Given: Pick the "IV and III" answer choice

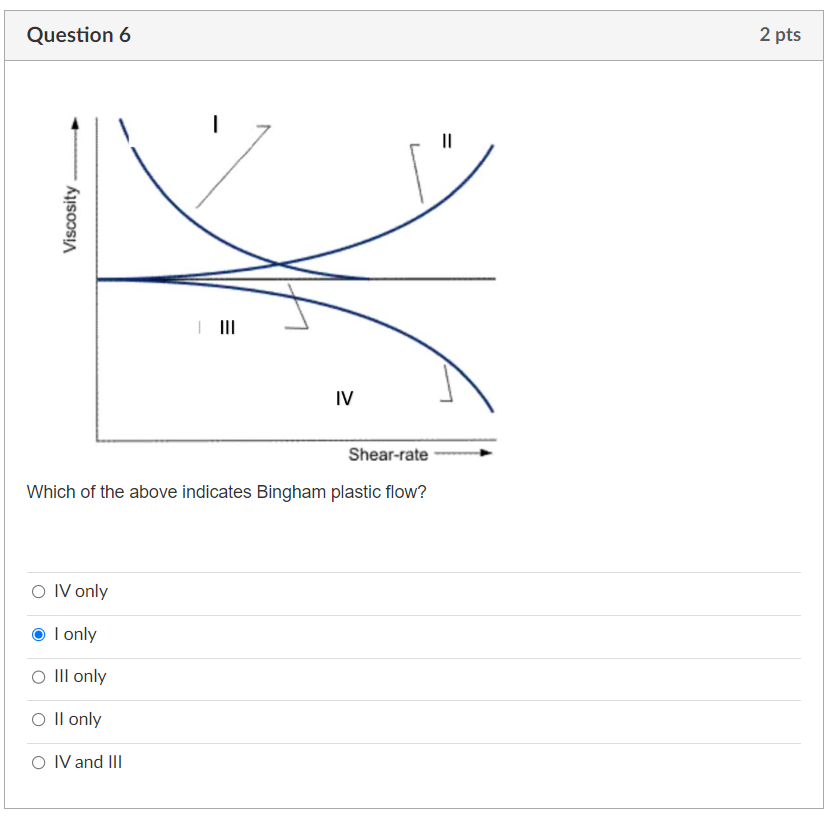Looking at the screenshot, I should click(x=38, y=762).
